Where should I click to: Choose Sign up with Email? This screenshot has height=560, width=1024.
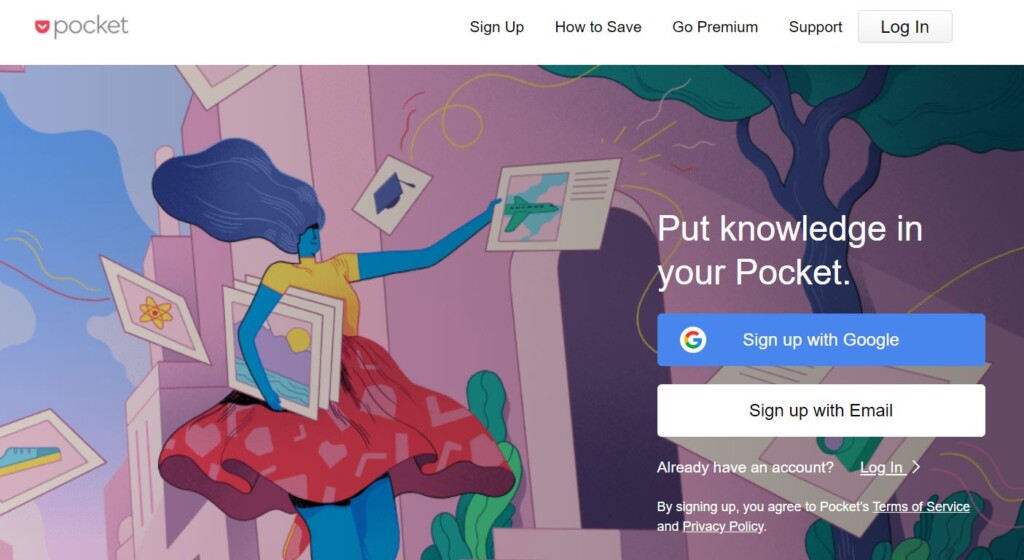(821, 411)
